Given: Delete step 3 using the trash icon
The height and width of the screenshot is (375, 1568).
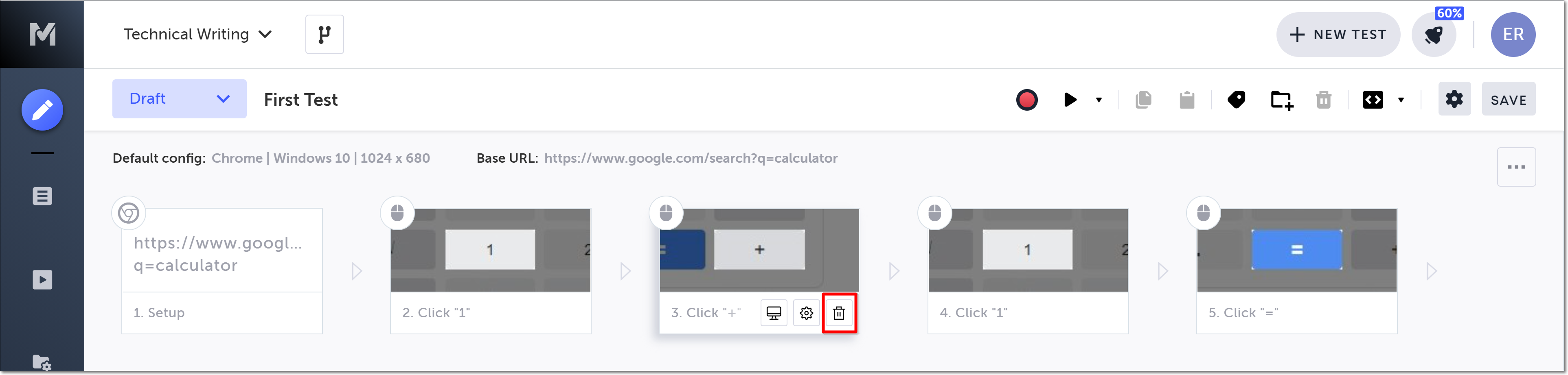Looking at the screenshot, I should (x=839, y=313).
